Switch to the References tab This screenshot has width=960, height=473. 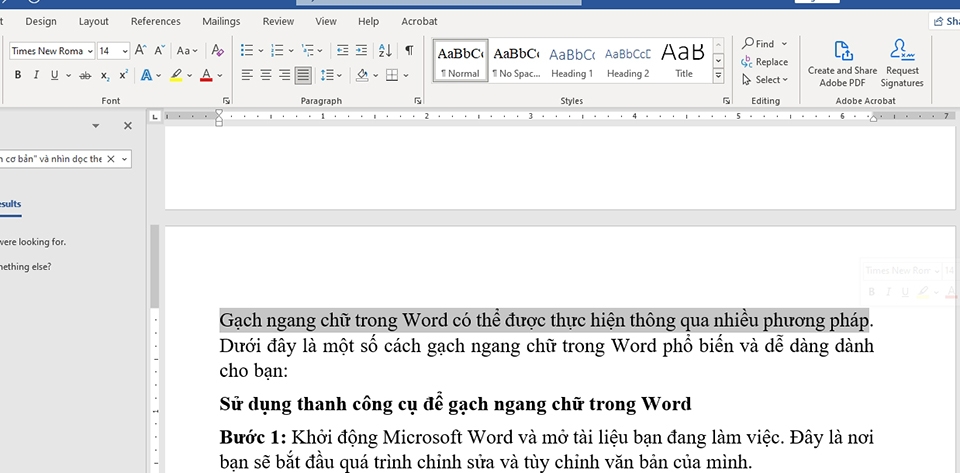tap(156, 21)
